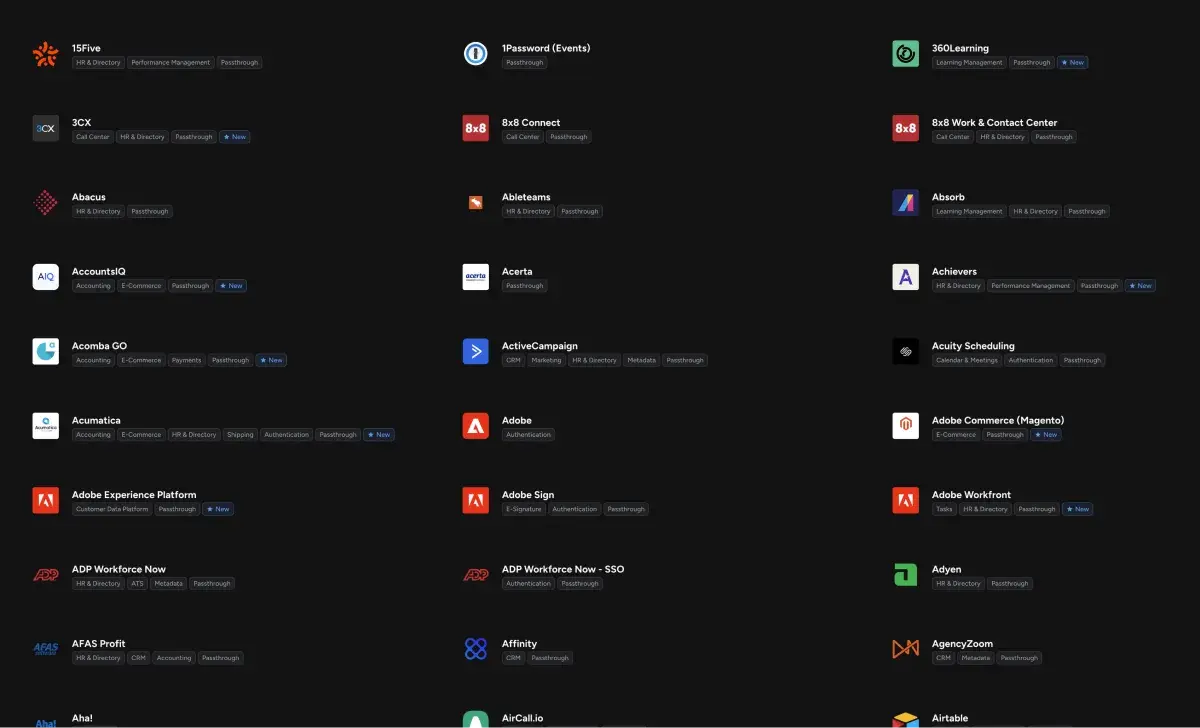
Task: Click the Affinity logo icon
Action: click(x=476, y=649)
